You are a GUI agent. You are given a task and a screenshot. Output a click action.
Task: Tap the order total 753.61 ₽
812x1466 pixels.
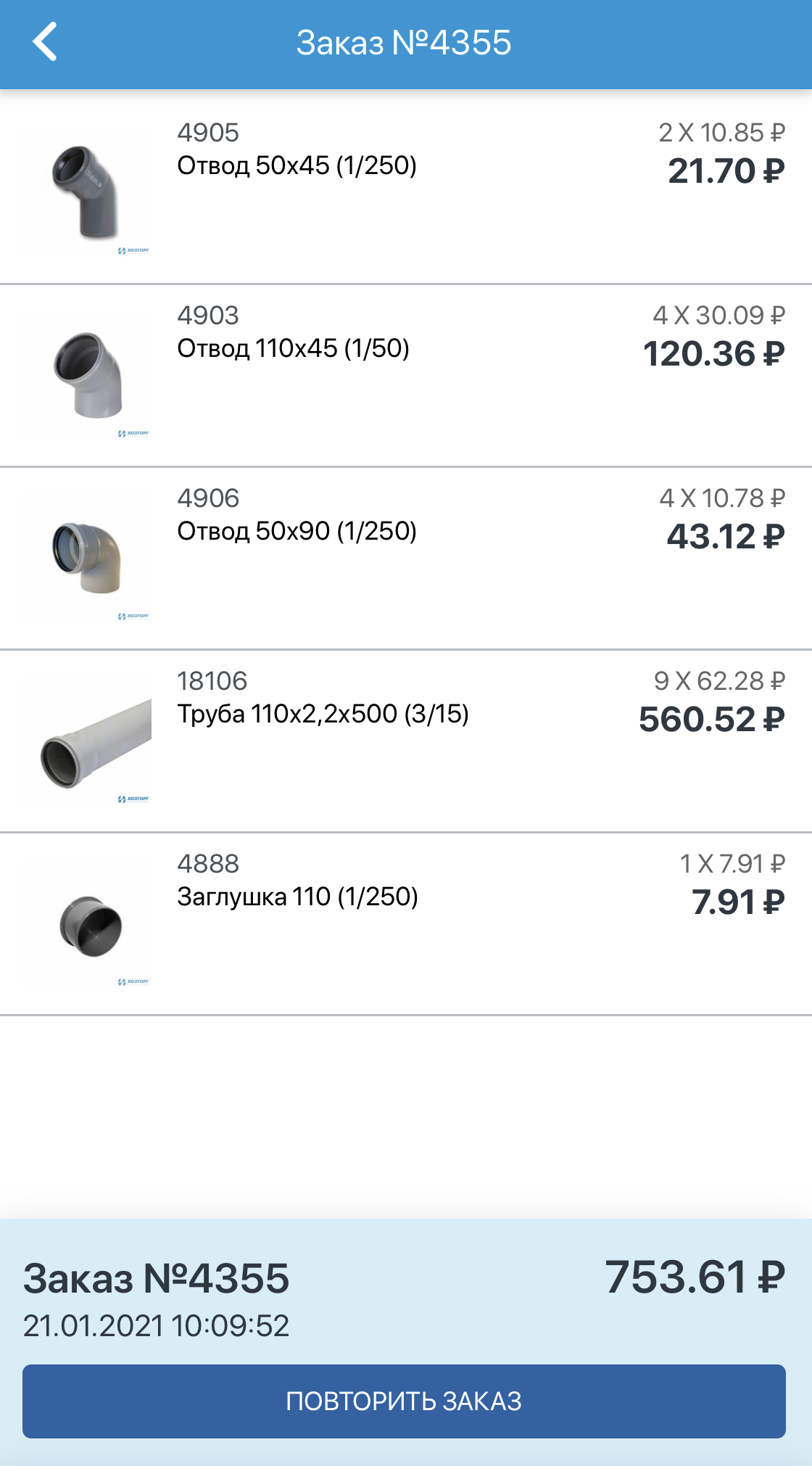pyautogui.click(x=695, y=1277)
